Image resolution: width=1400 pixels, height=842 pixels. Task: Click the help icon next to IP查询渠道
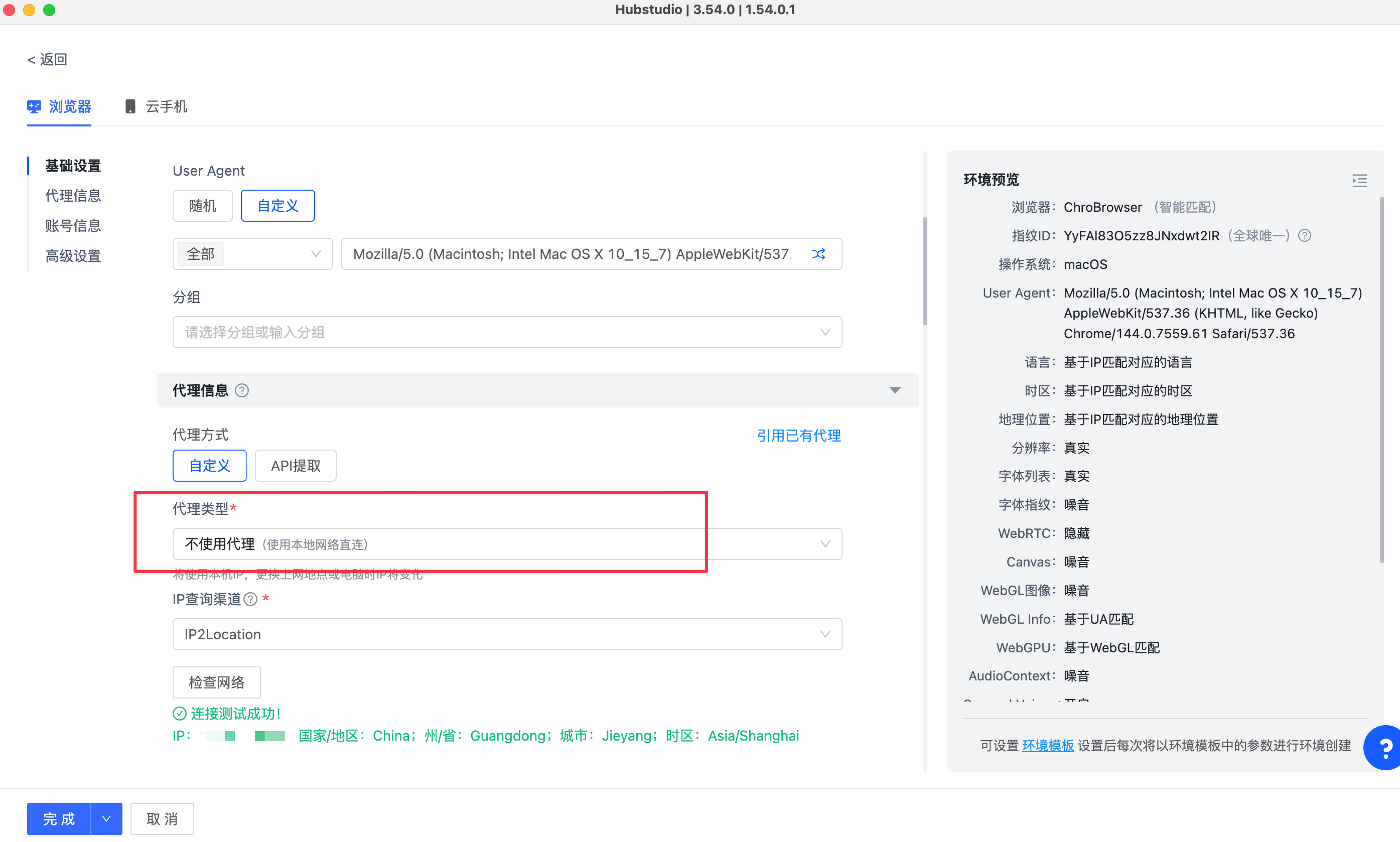(x=250, y=599)
